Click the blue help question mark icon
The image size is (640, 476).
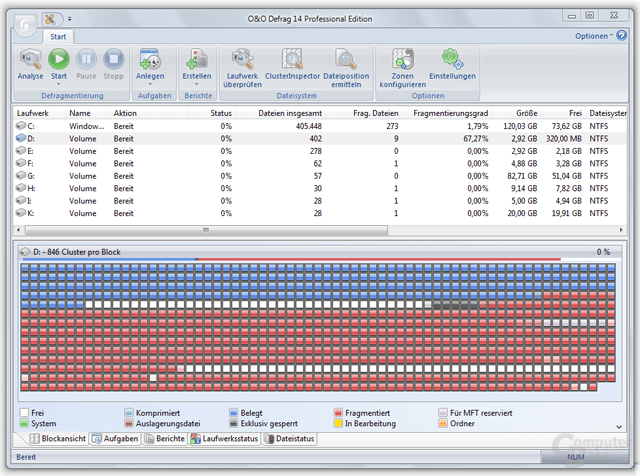(x=622, y=36)
